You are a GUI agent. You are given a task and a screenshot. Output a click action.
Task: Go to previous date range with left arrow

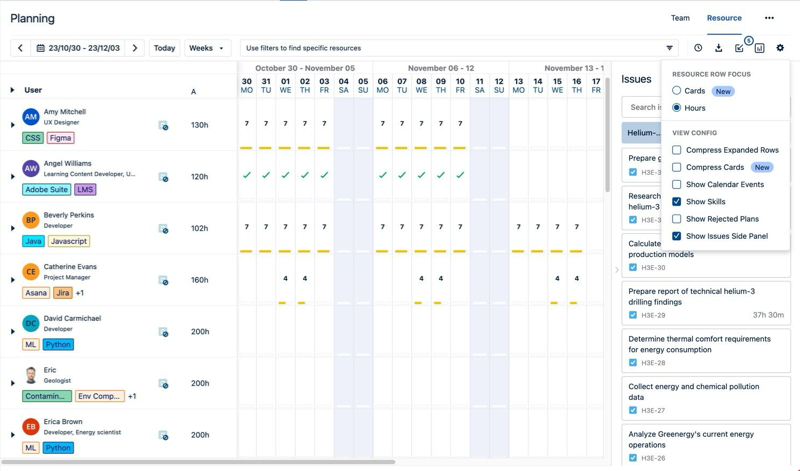20,48
